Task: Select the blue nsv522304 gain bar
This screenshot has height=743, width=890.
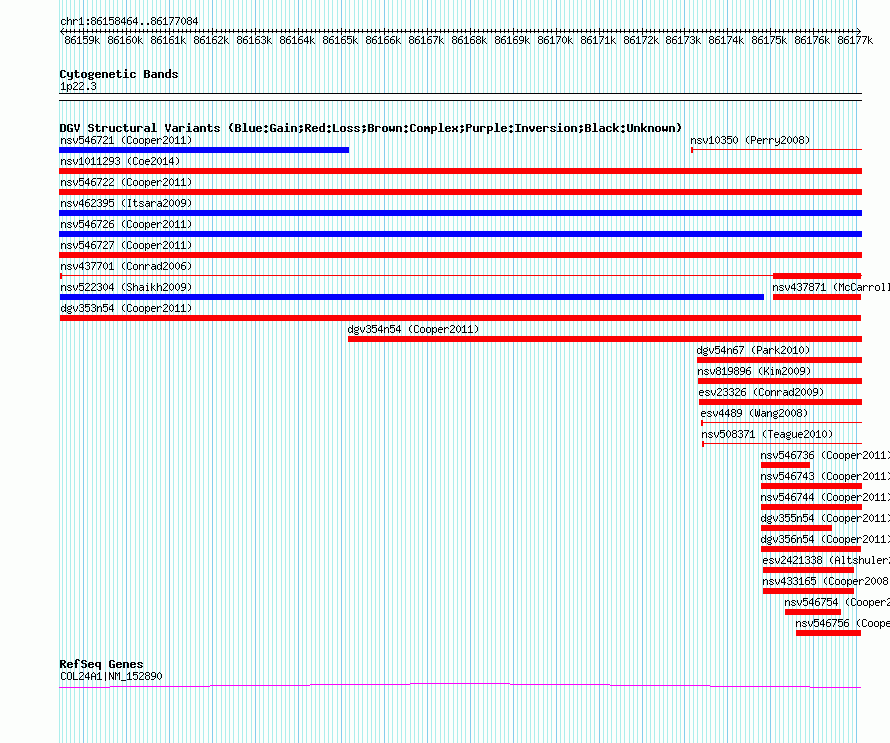Action: (412, 297)
